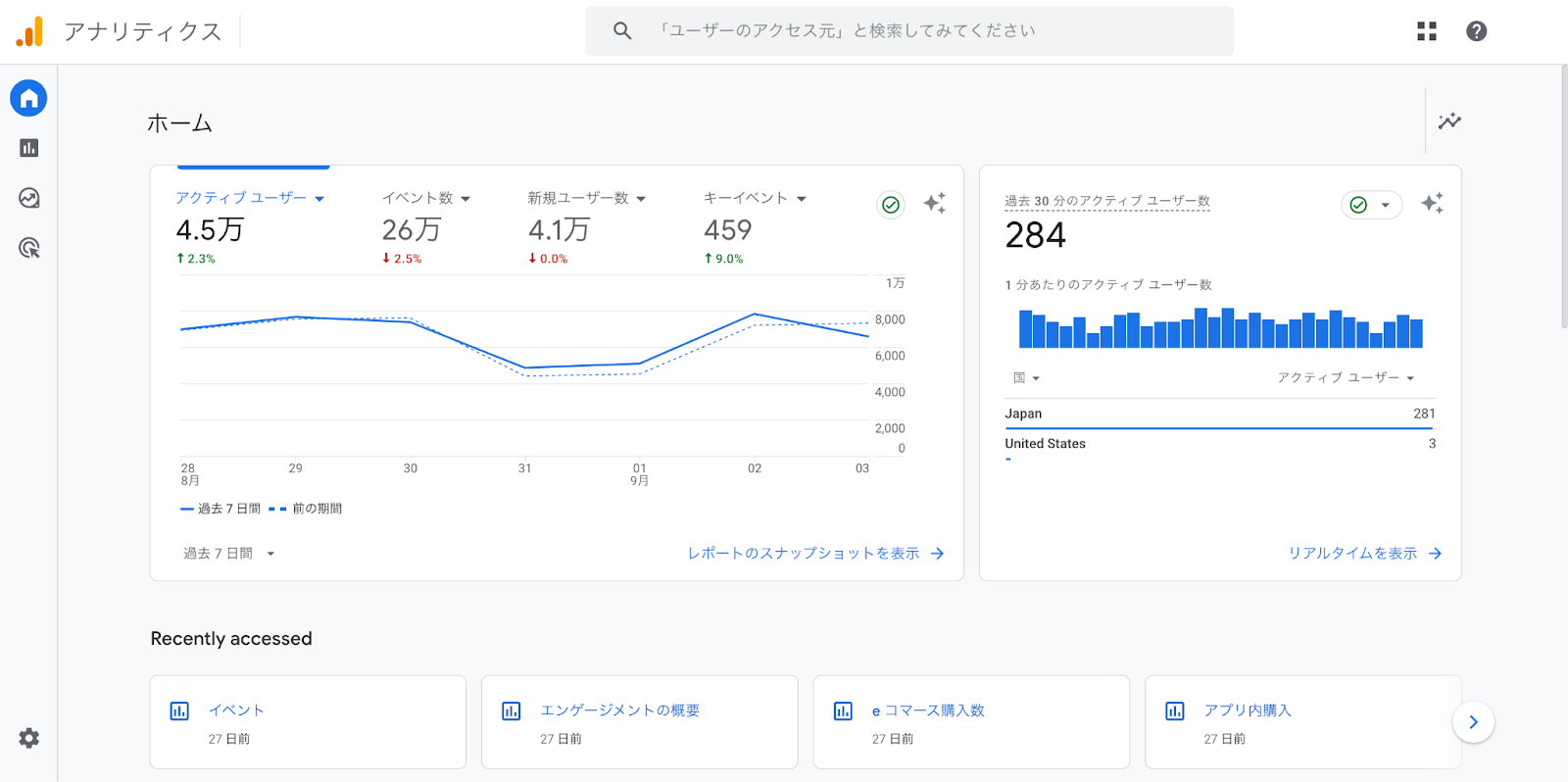The width and height of the screenshot is (1568, 782).
Task: Open e コマース購入数 report link
Action: click(928, 710)
